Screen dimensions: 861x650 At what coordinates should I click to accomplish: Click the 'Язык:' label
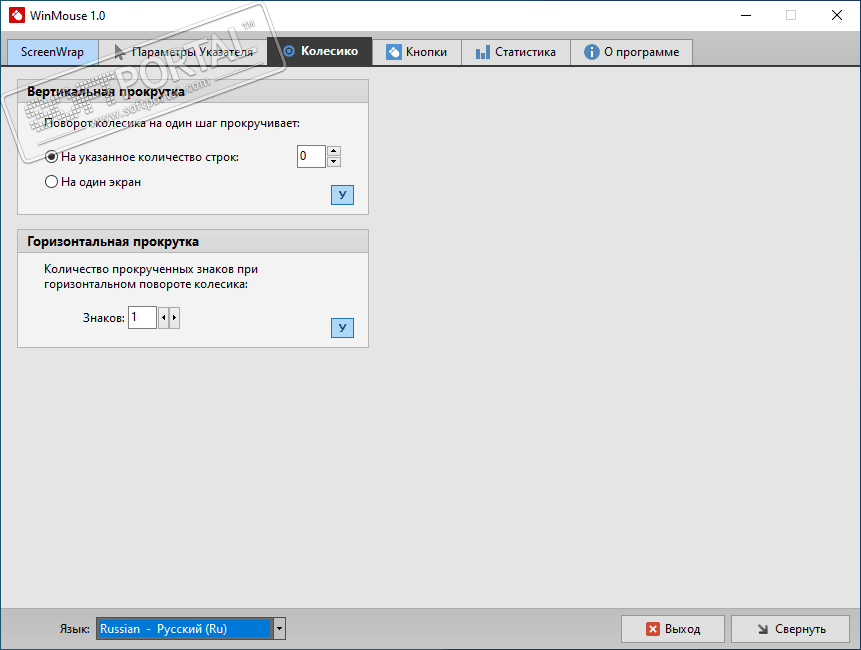coord(75,629)
